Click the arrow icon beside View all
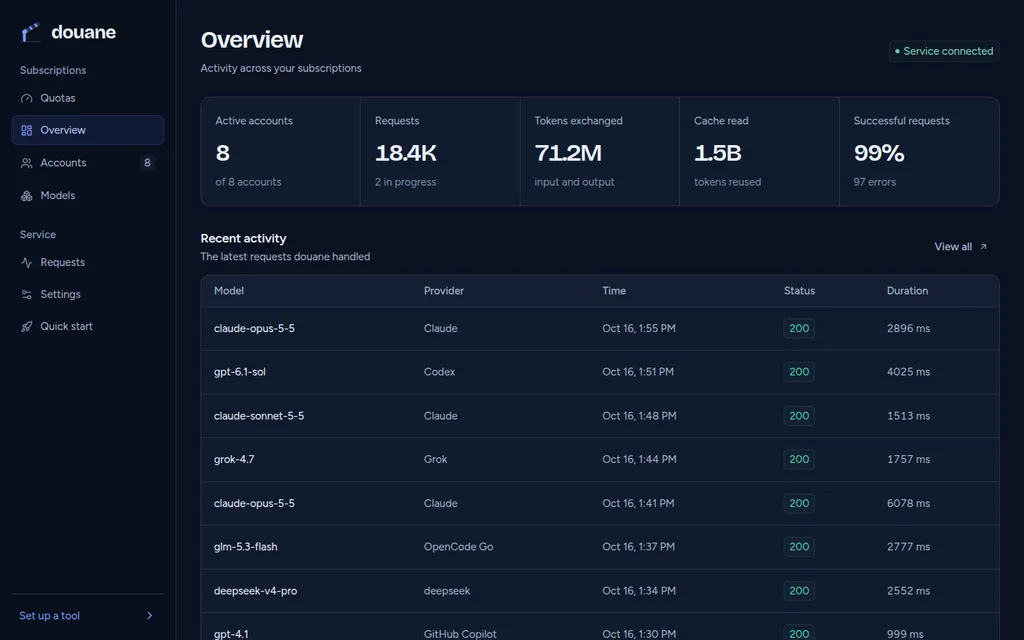 click(x=984, y=247)
